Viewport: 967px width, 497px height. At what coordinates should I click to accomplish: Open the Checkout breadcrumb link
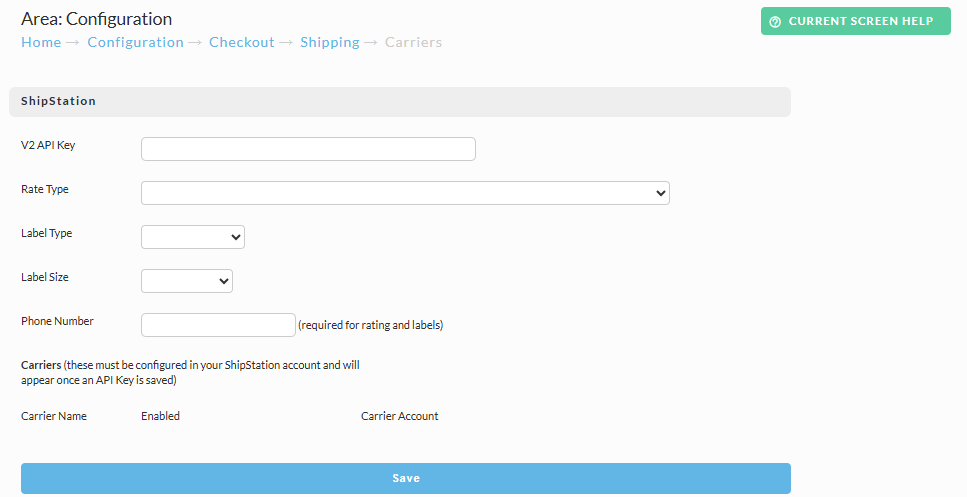tap(242, 43)
